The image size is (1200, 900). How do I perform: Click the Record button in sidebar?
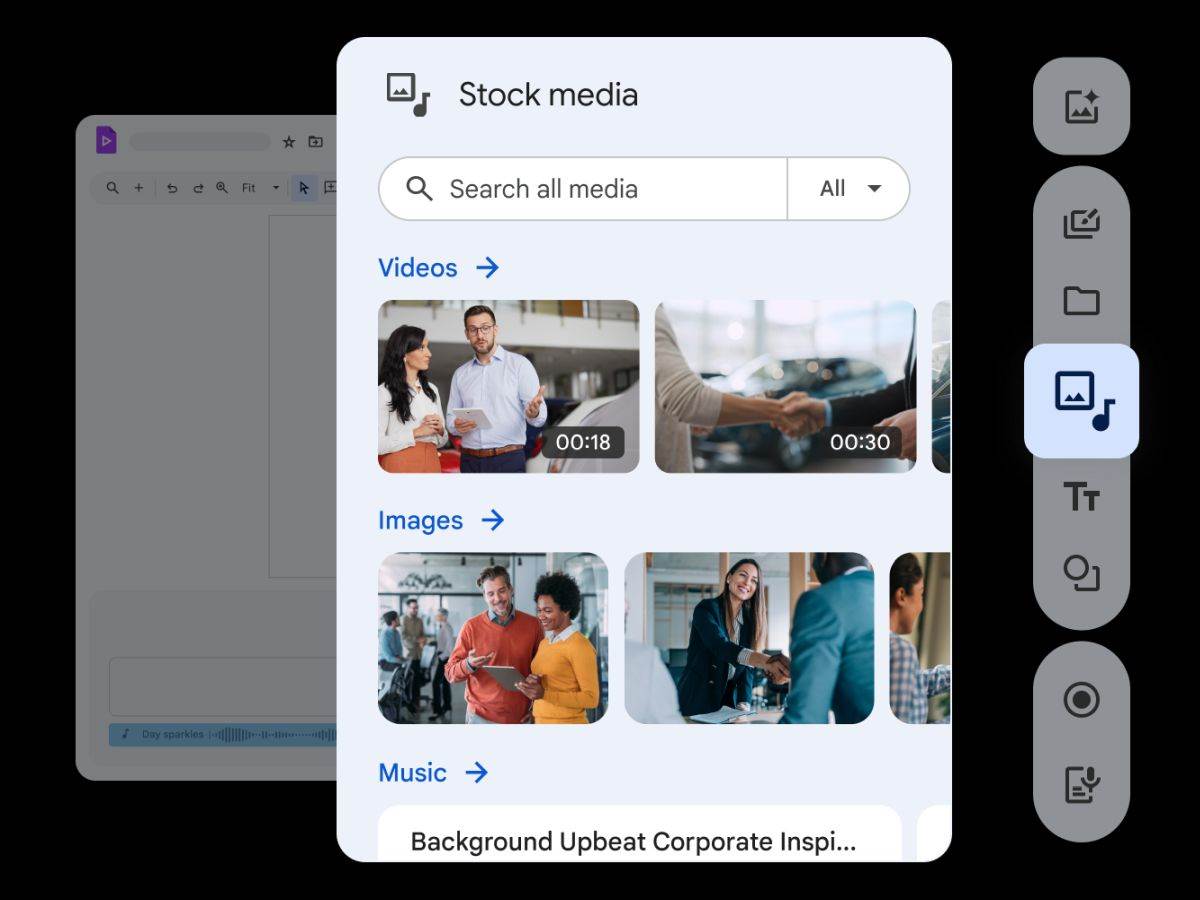click(x=1081, y=700)
